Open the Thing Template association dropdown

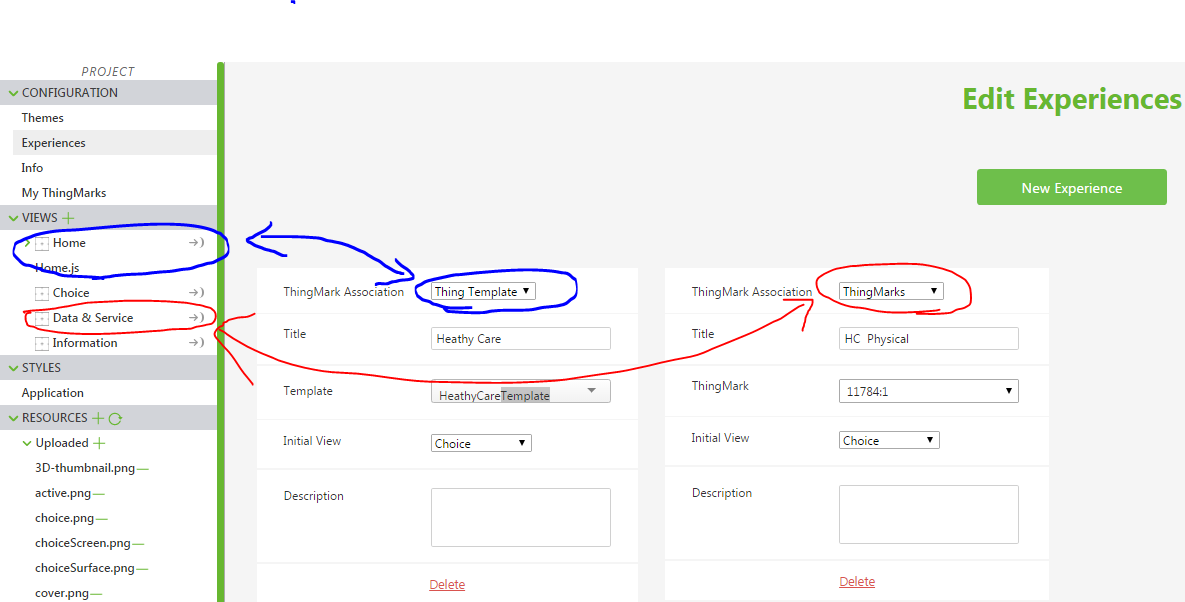pyautogui.click(x=483, y=292)
